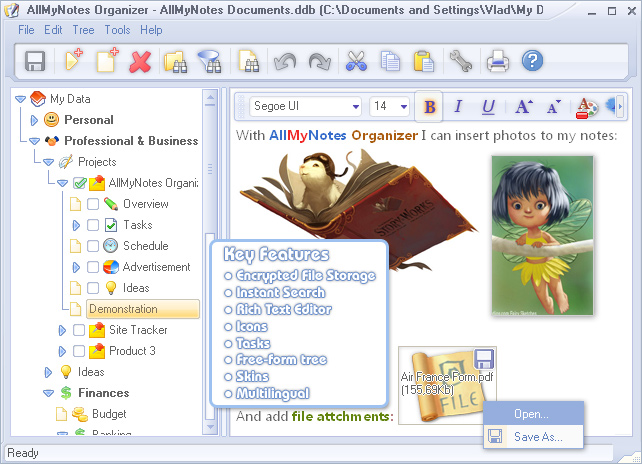Open the Tree menu
The height and width of the screenshot is (464, 642).
pos(84,30)
